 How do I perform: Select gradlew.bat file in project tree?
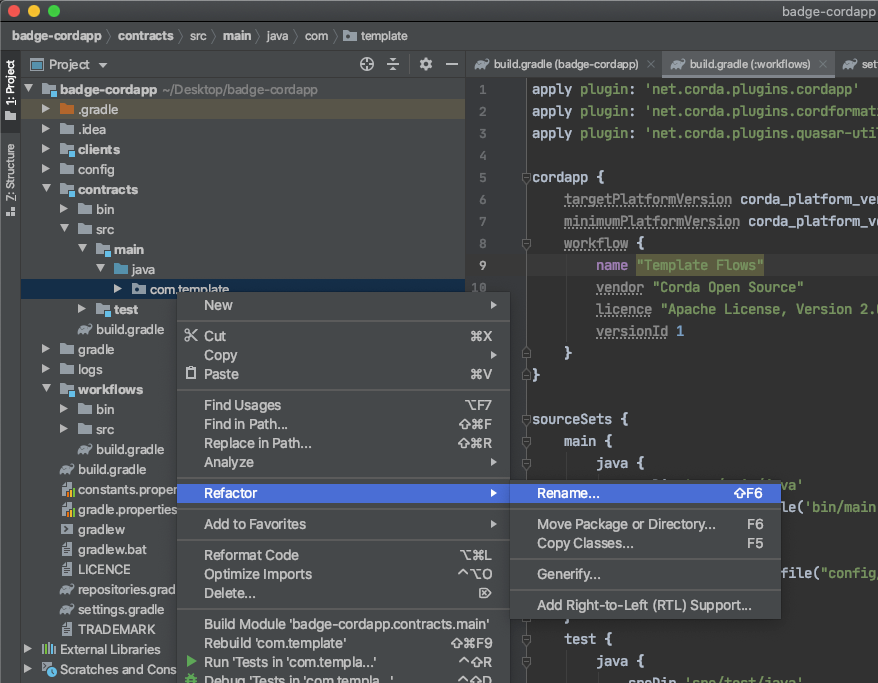(112, 550)
